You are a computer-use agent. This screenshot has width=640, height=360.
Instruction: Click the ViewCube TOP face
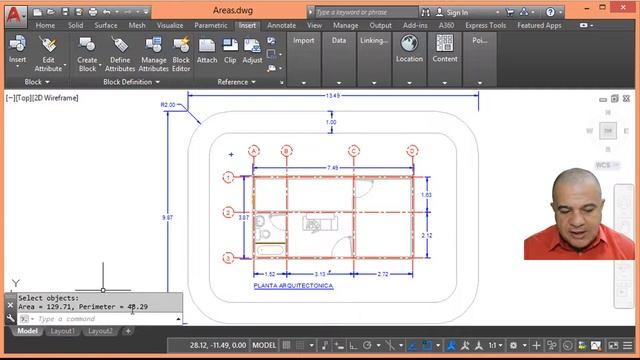608,131
